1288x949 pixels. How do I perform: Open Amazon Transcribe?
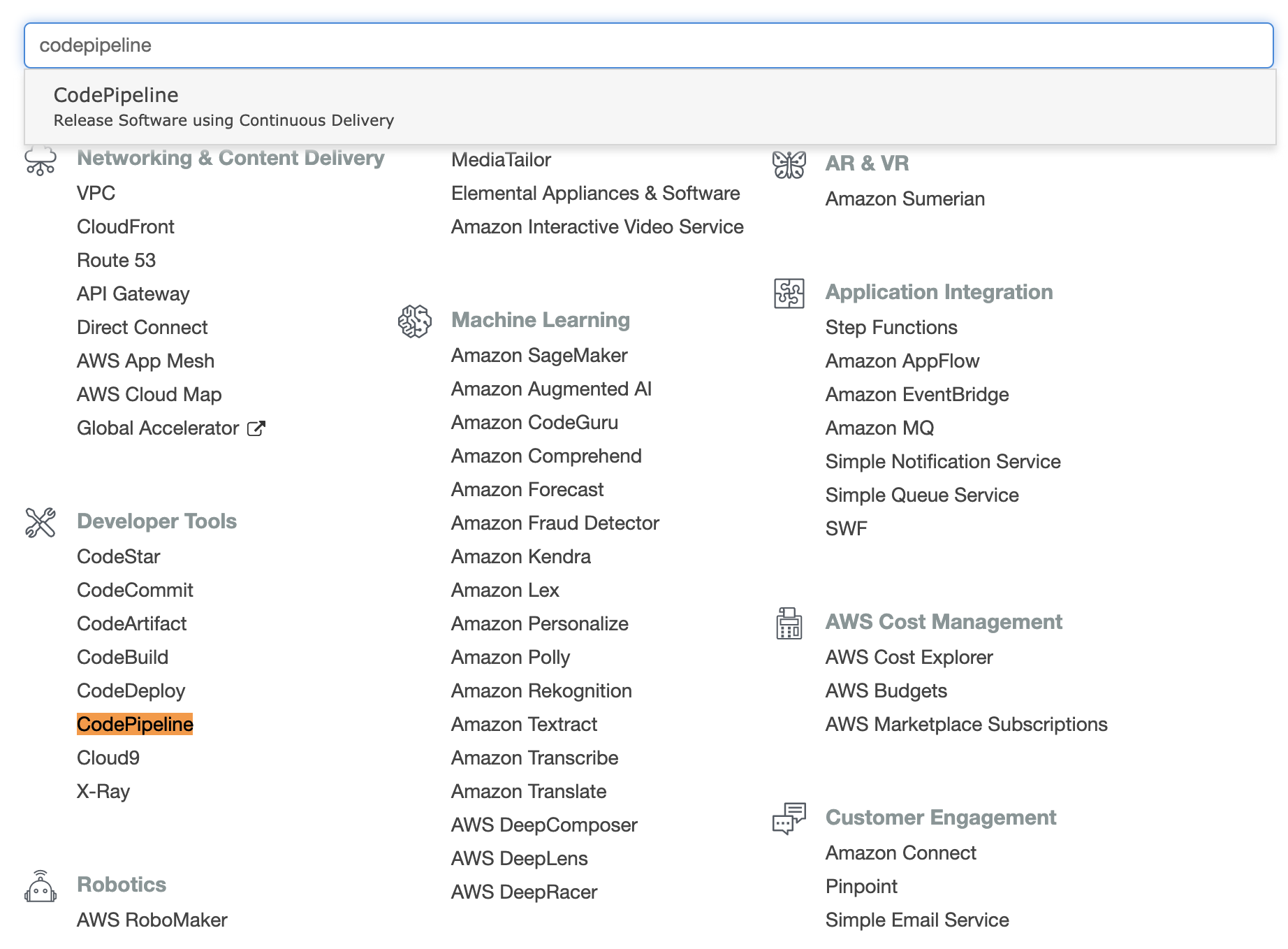click(535, 758)
